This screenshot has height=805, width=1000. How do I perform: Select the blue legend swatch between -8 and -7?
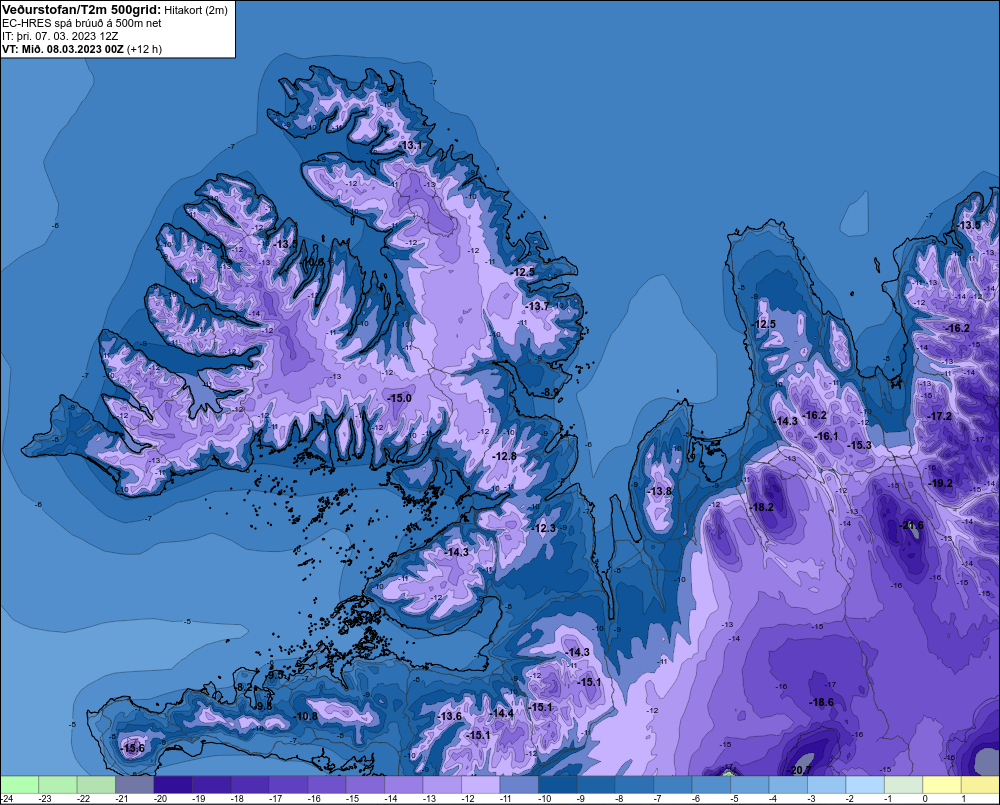(x=634, y=785)
